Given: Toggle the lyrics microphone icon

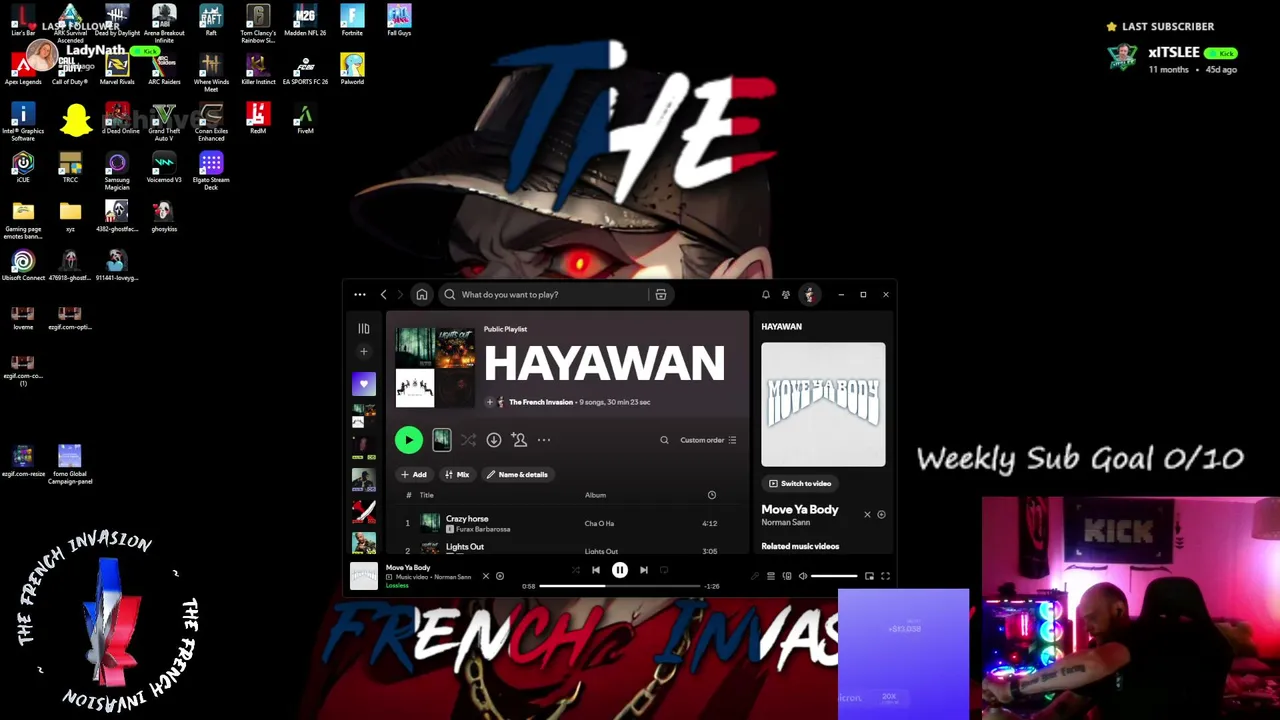Looking at the screenshot, I should click(755, 576).
